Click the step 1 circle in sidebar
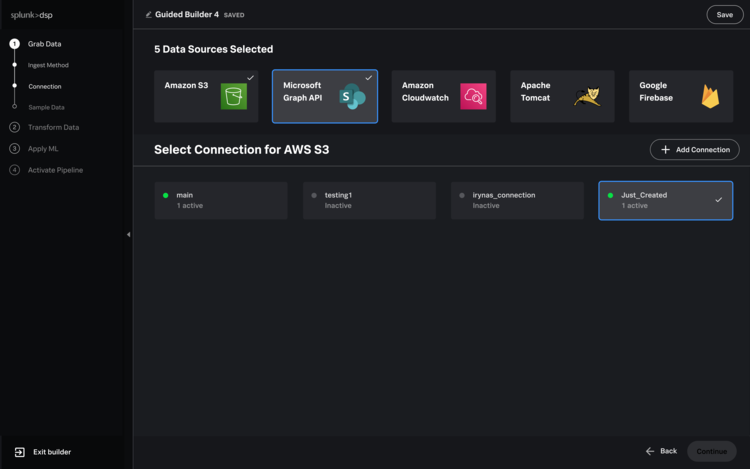Image resolution: width=750 pixels, height=469 pixels. 14,44
